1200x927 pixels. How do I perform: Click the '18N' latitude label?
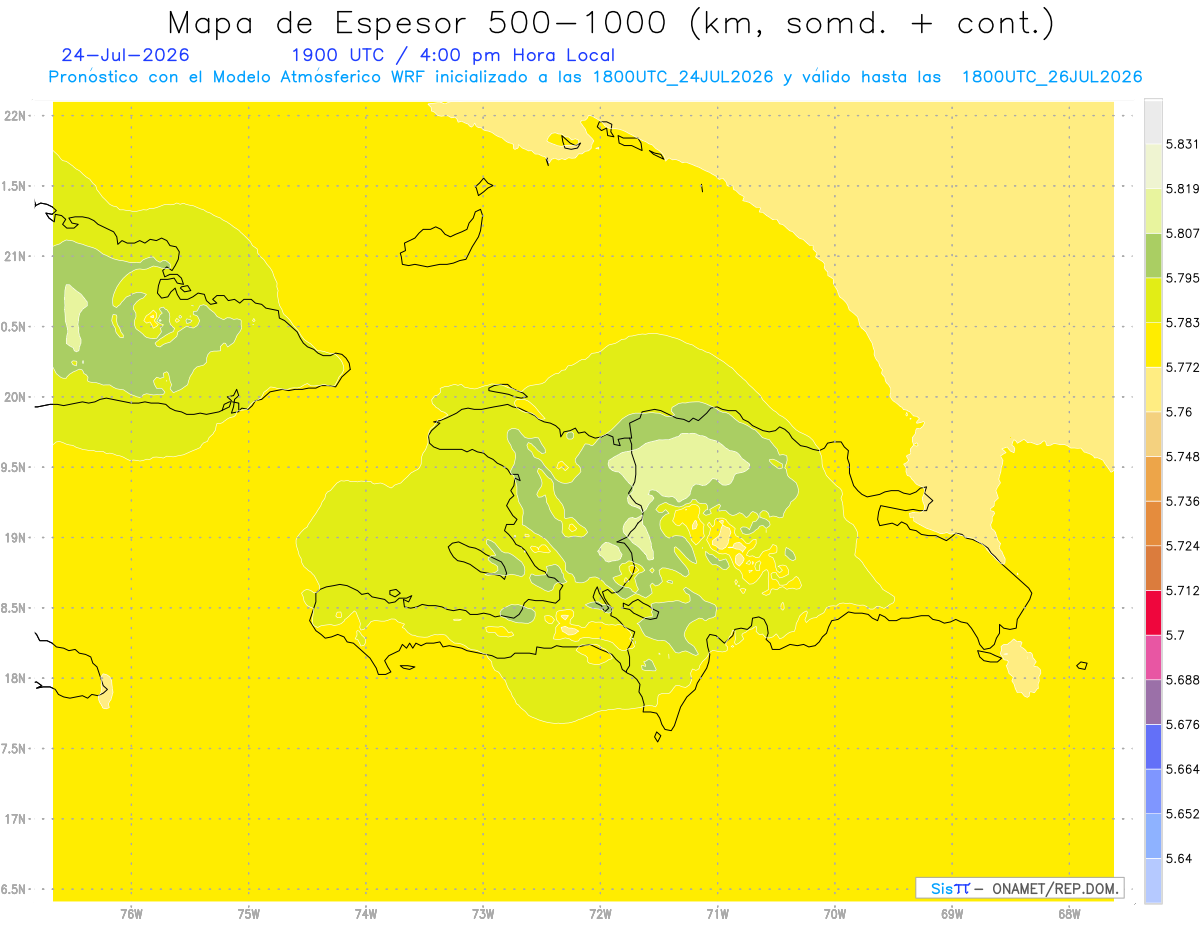(x=16, y=678)
